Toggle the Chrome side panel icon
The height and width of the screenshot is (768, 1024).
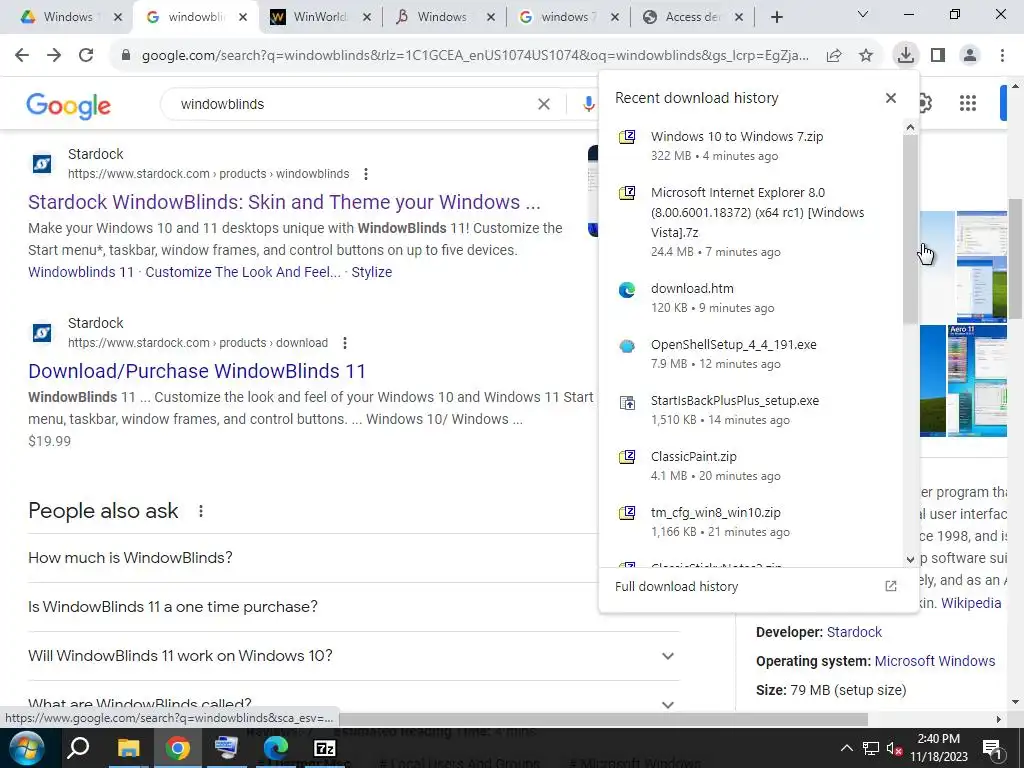coord(938,56)
